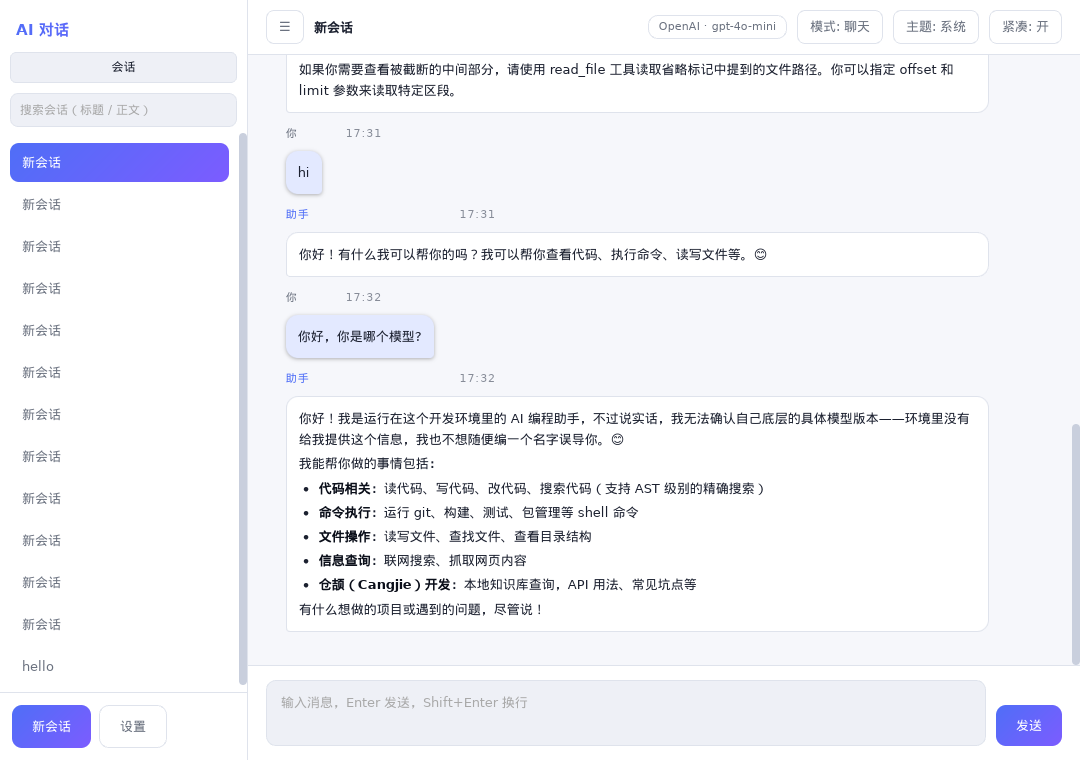Focus the 搜索会话 search box

click(x=123, y=110)
